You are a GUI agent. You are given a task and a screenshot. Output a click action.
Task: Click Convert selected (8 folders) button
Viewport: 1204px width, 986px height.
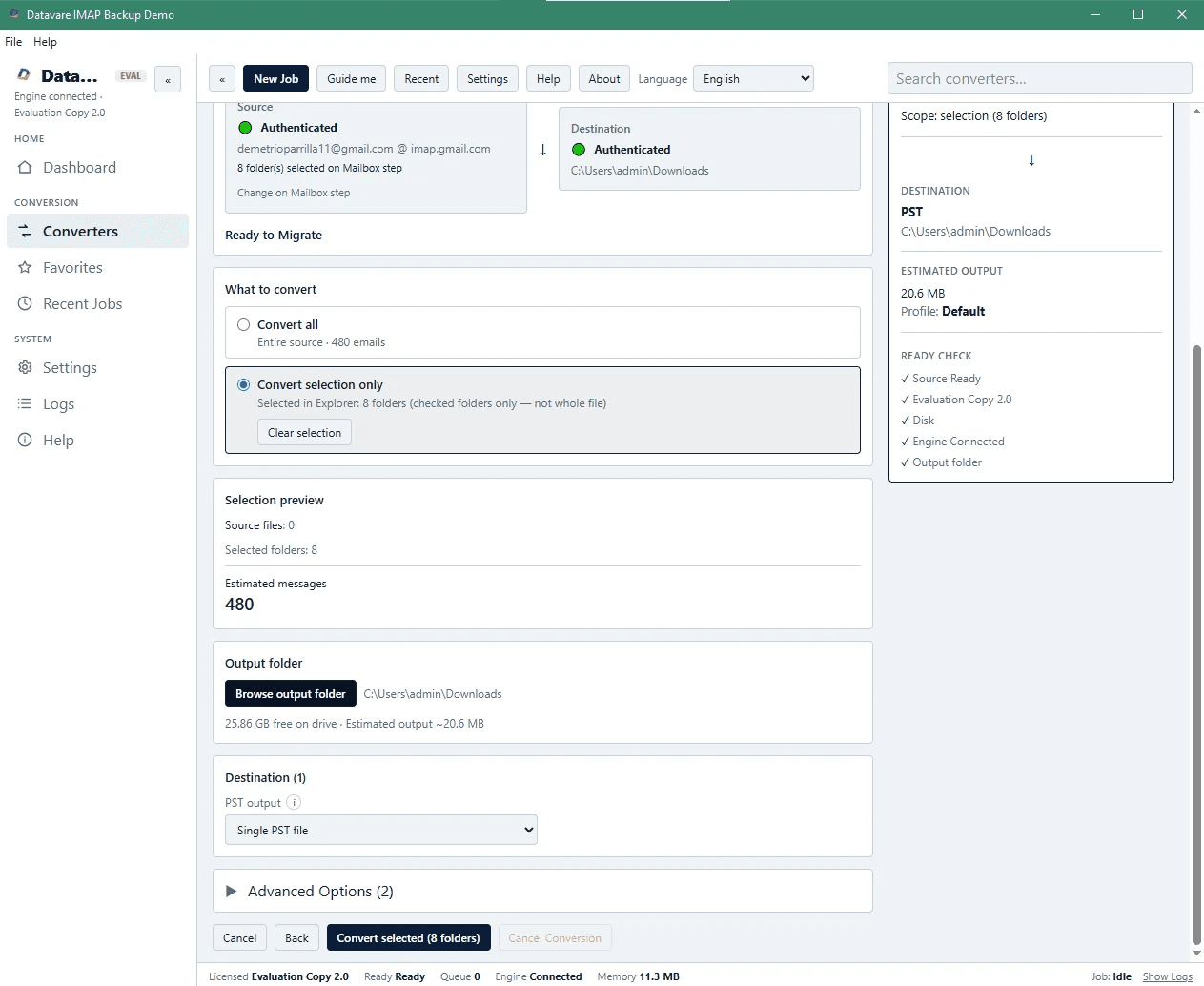(x=408, y=937)
